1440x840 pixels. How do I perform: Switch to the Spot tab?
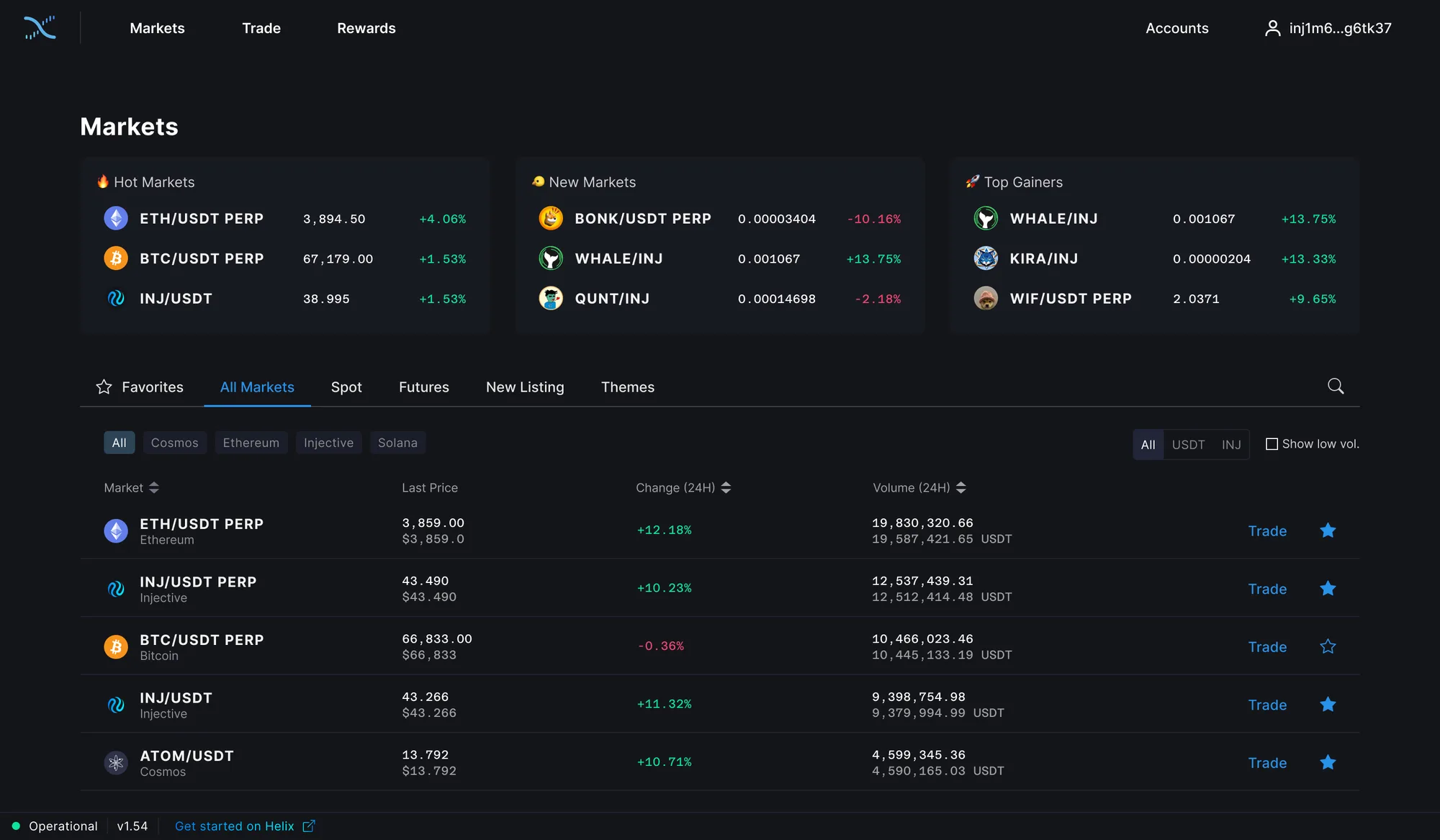[x=346, y=387]
